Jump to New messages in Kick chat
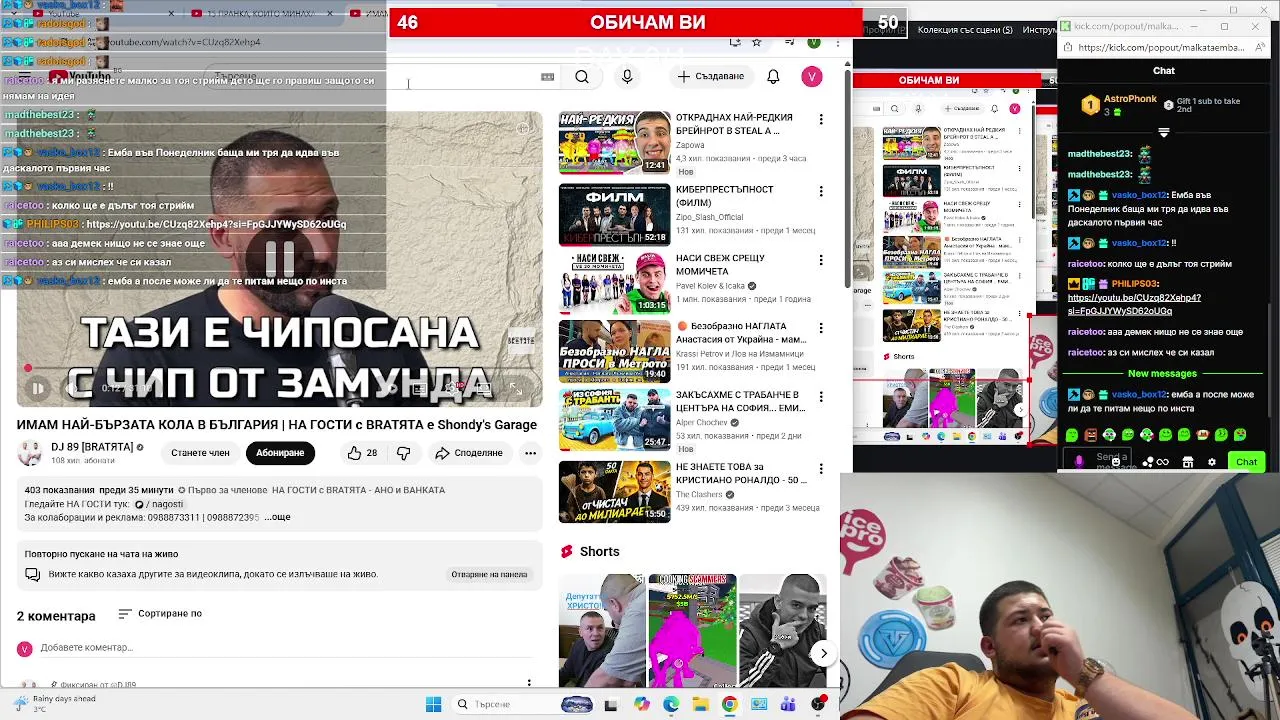Image resolution: width=1280 pixels, height=720 pixels. 1162,374
